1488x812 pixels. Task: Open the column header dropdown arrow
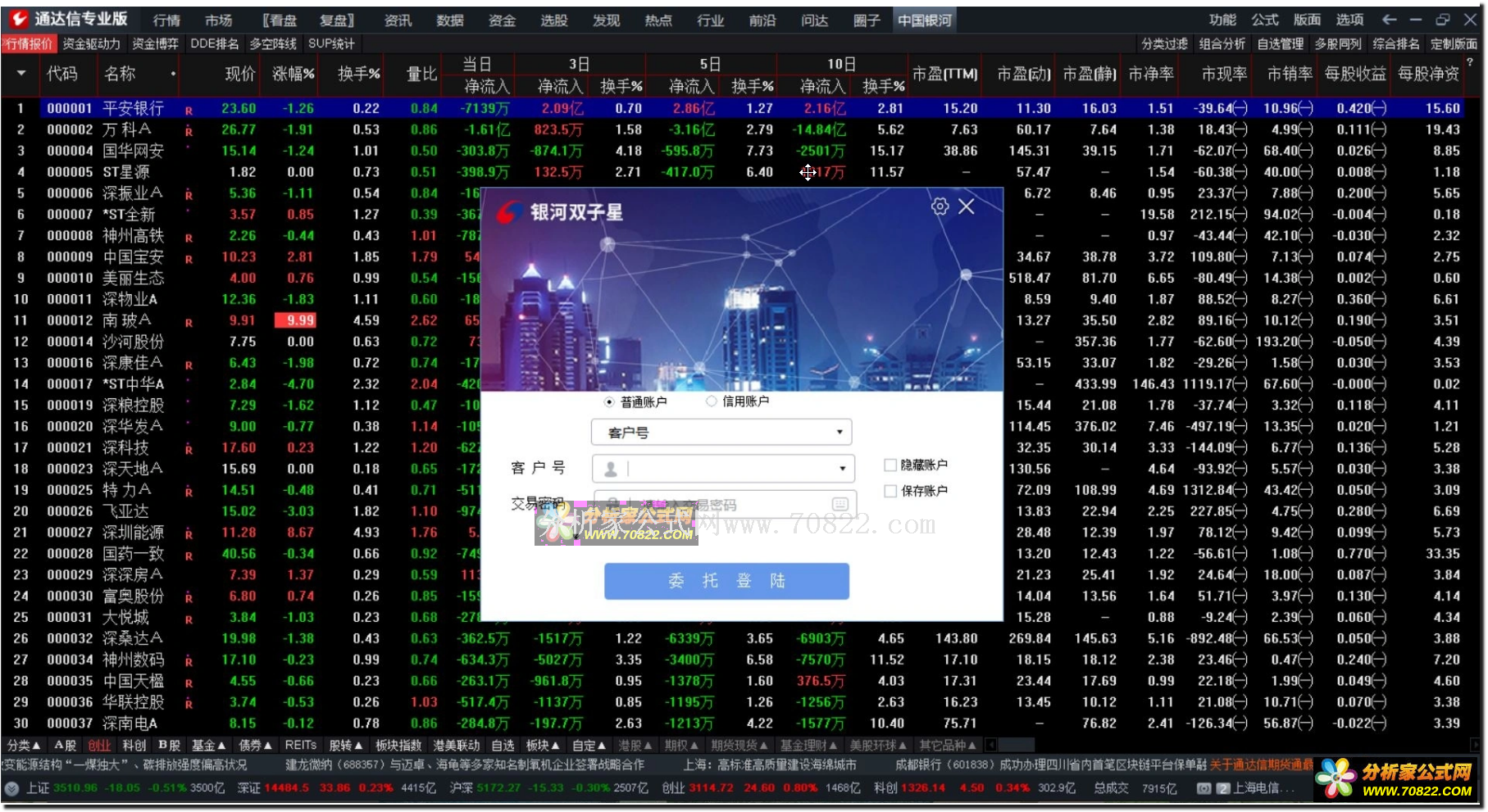[21, 74]
